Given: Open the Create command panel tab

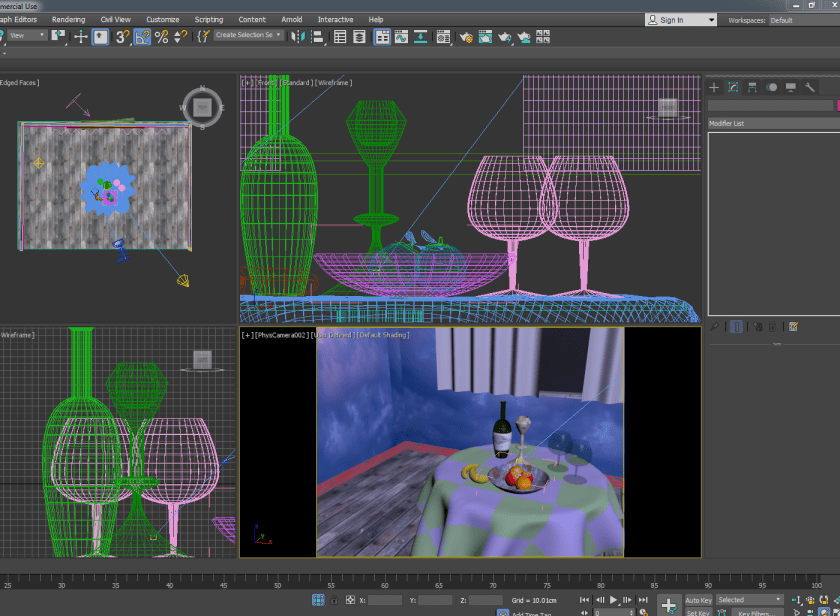Looking at the screenshot, I should pos(714,88).
